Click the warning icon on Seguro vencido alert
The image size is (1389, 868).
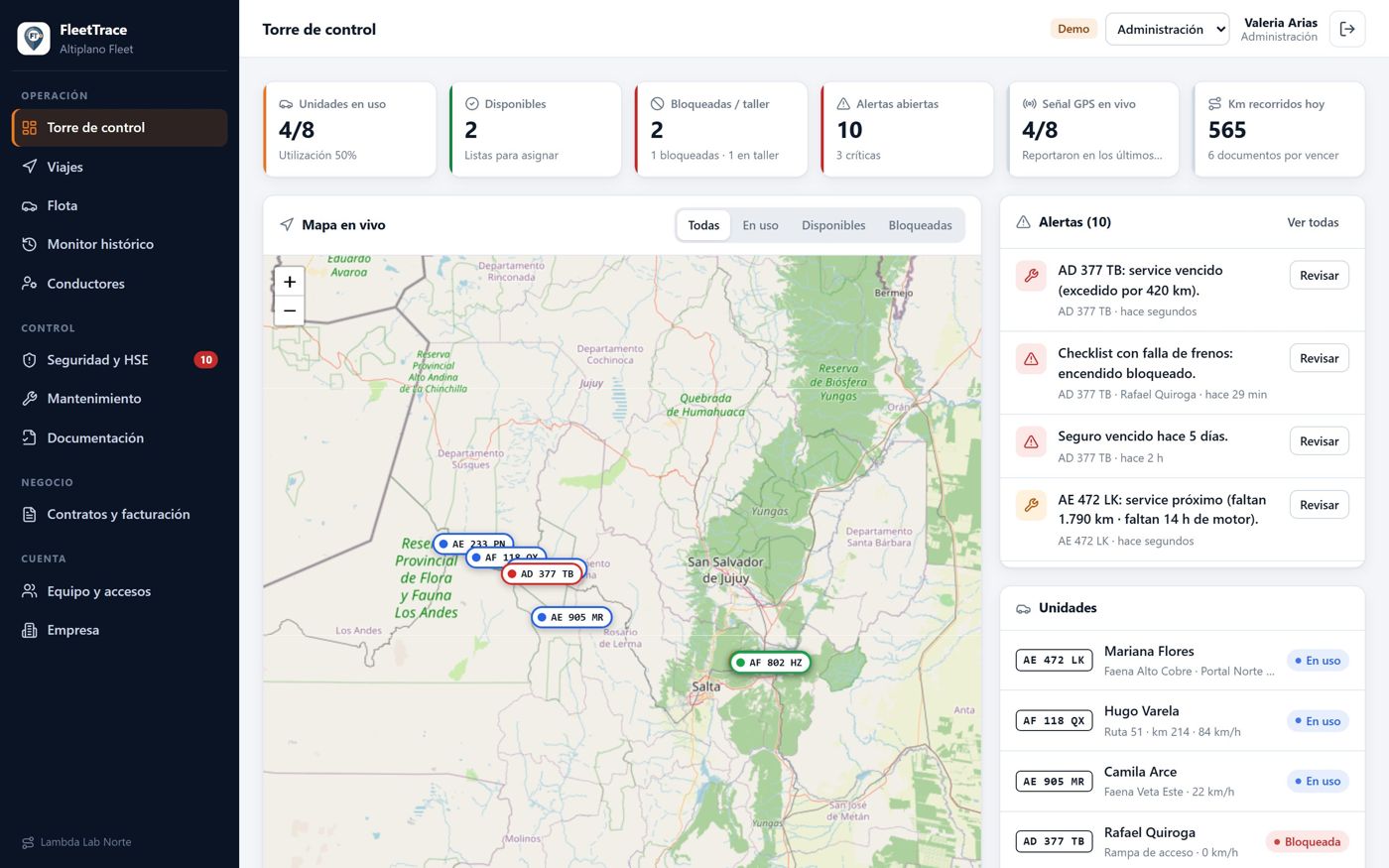(x=1031, y=442)
